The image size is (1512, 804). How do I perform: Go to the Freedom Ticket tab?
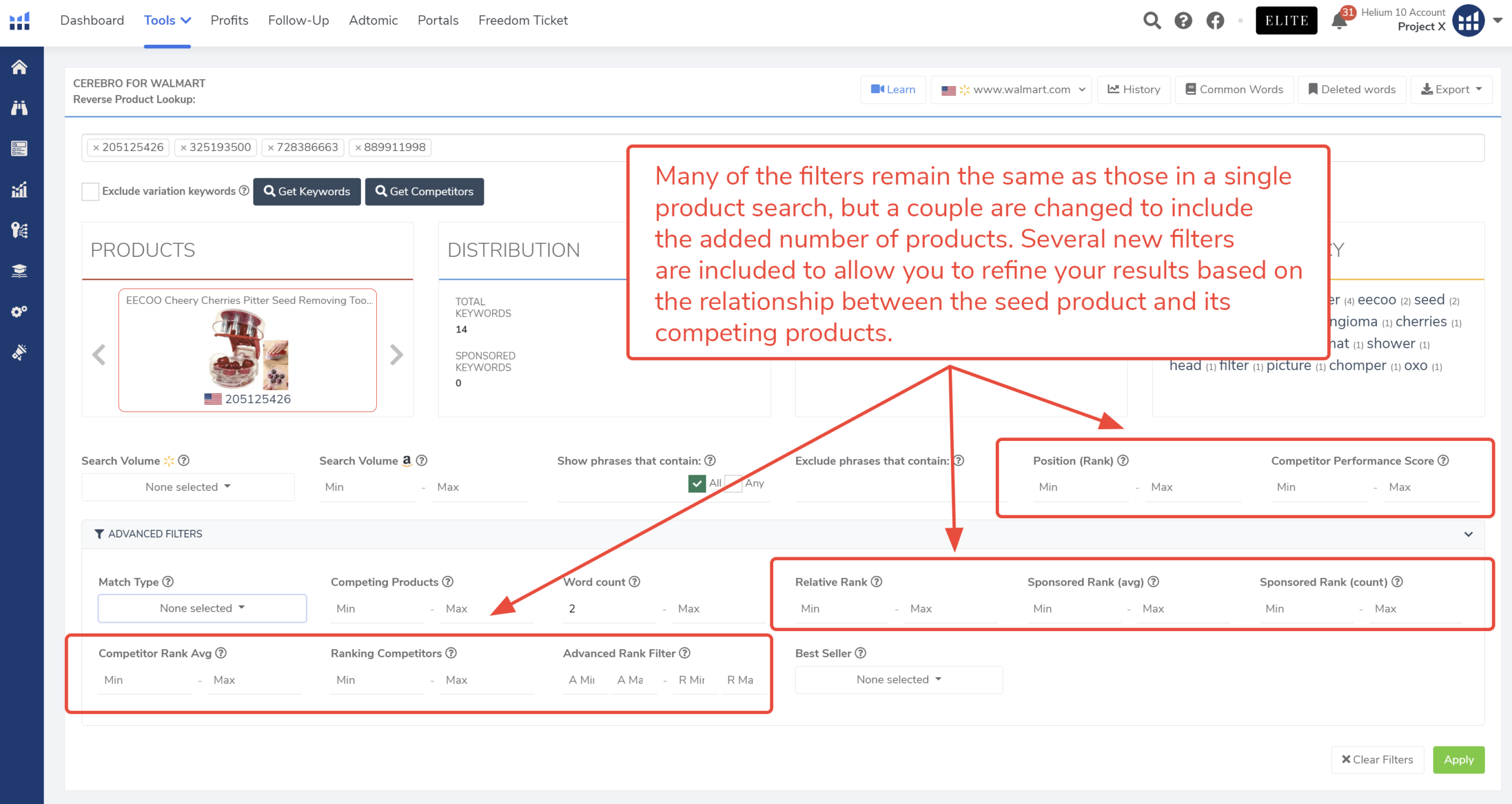523,21
